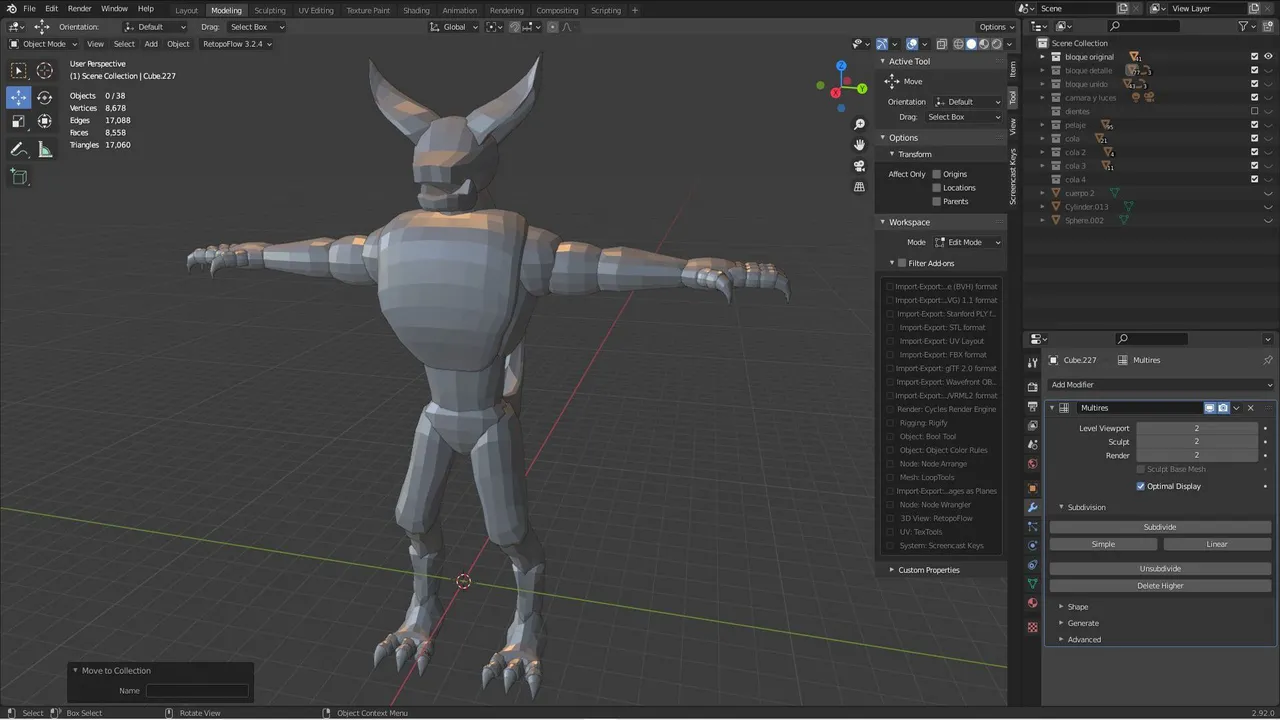The width and height of the screenshot is (1280, 720).
Task: Click the pin icon in properties header
Action: click(1268, 360)
